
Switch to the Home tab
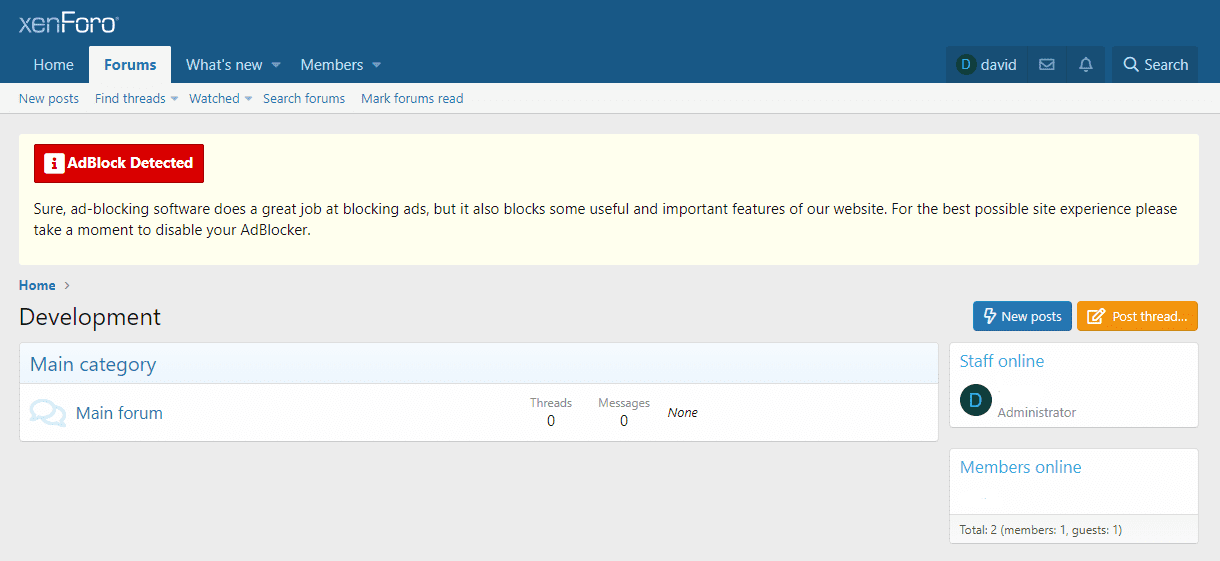54,65
